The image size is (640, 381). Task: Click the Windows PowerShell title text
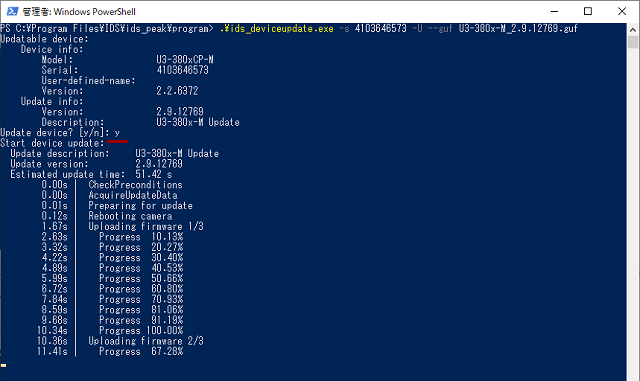point(79,12)
